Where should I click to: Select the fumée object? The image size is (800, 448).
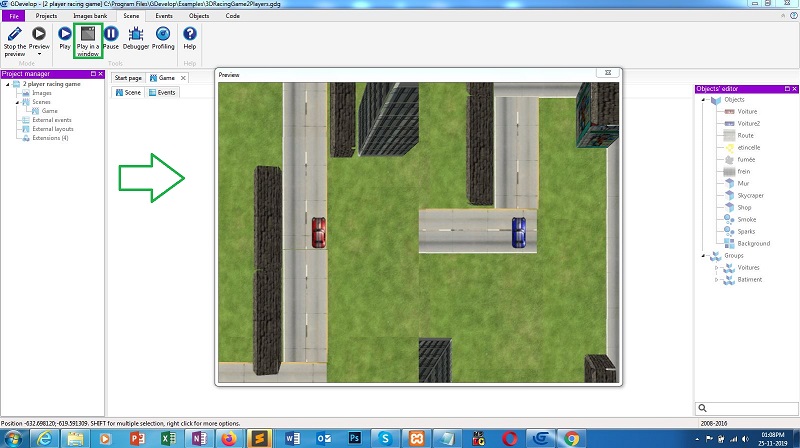[746, 160]
